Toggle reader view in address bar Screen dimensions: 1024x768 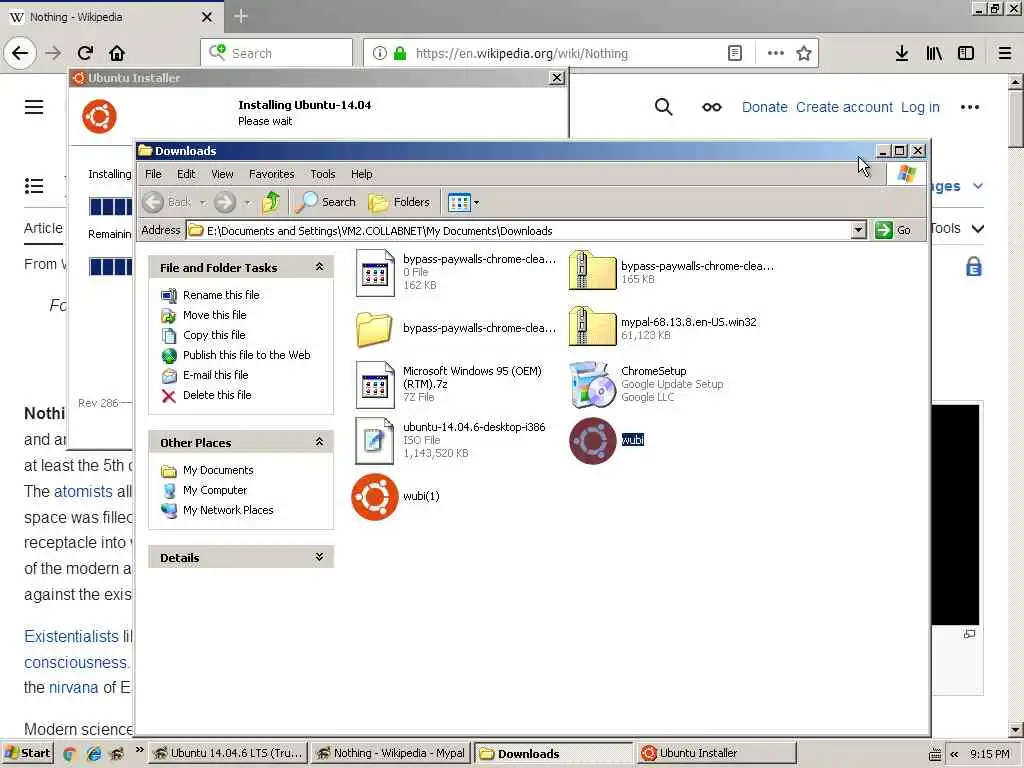pos(735,53)
